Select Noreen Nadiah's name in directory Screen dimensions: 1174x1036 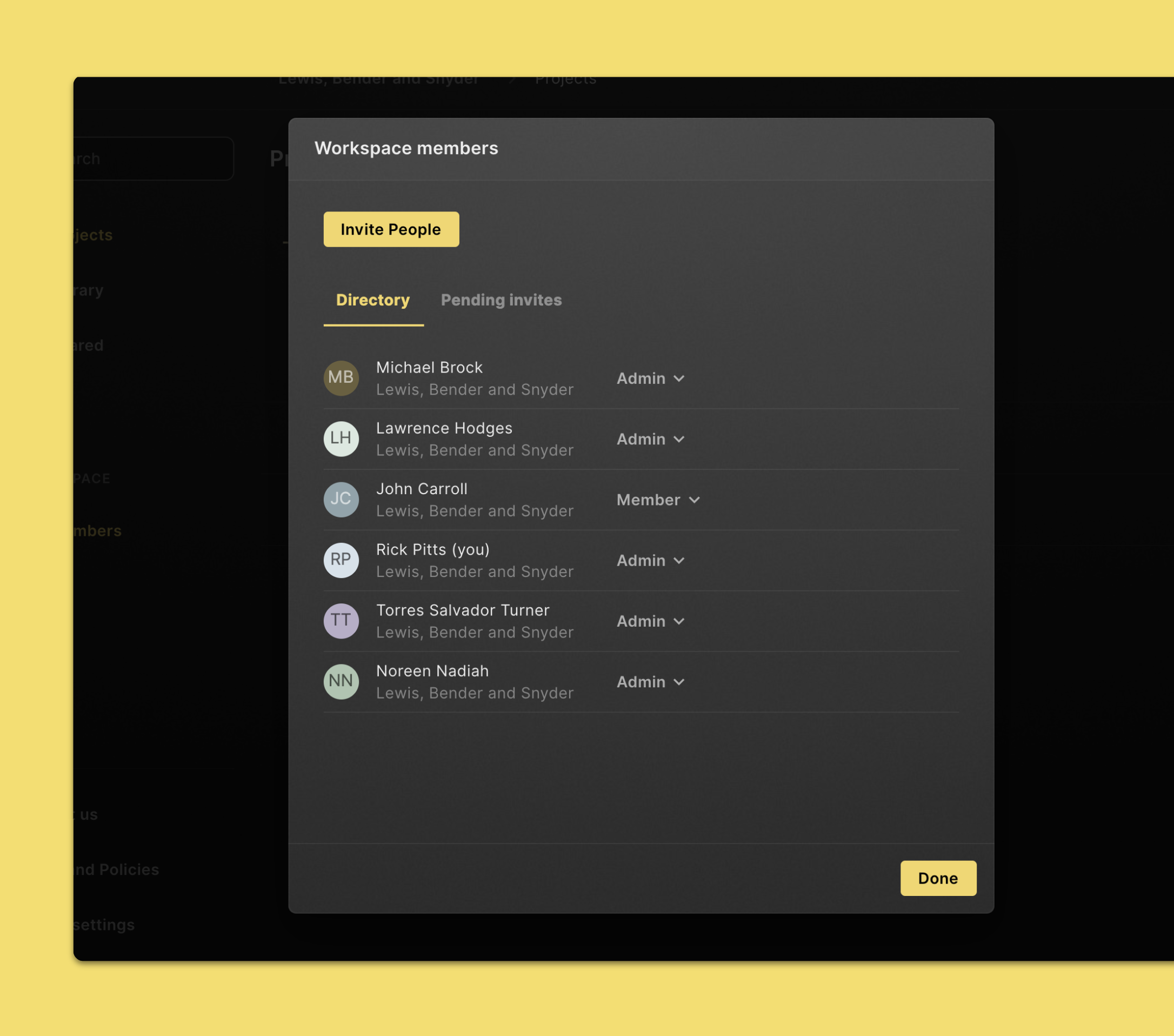tap(432, 671)
